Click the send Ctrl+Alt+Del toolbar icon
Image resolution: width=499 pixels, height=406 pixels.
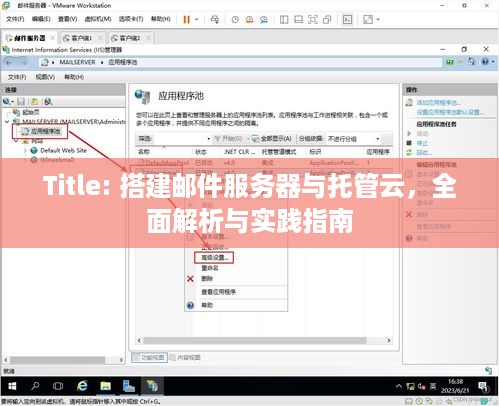[215, 20]
